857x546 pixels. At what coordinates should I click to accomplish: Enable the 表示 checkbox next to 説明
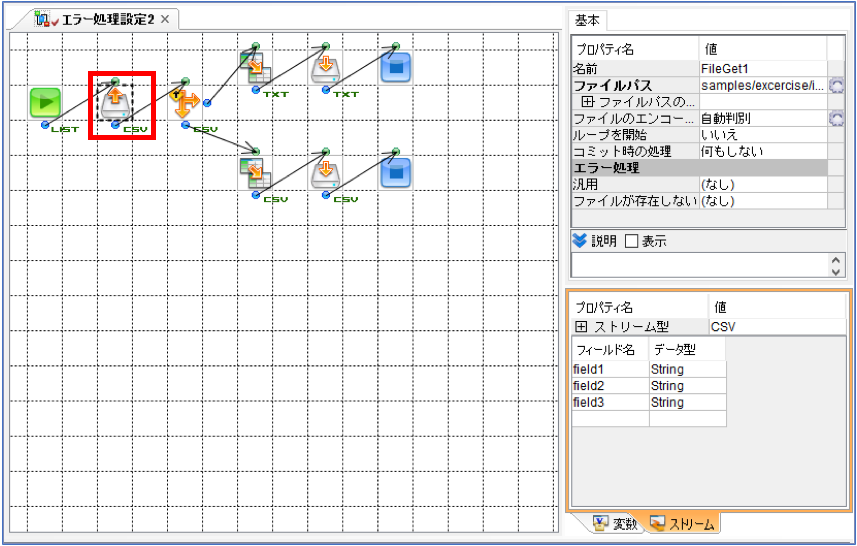[631, 241]
